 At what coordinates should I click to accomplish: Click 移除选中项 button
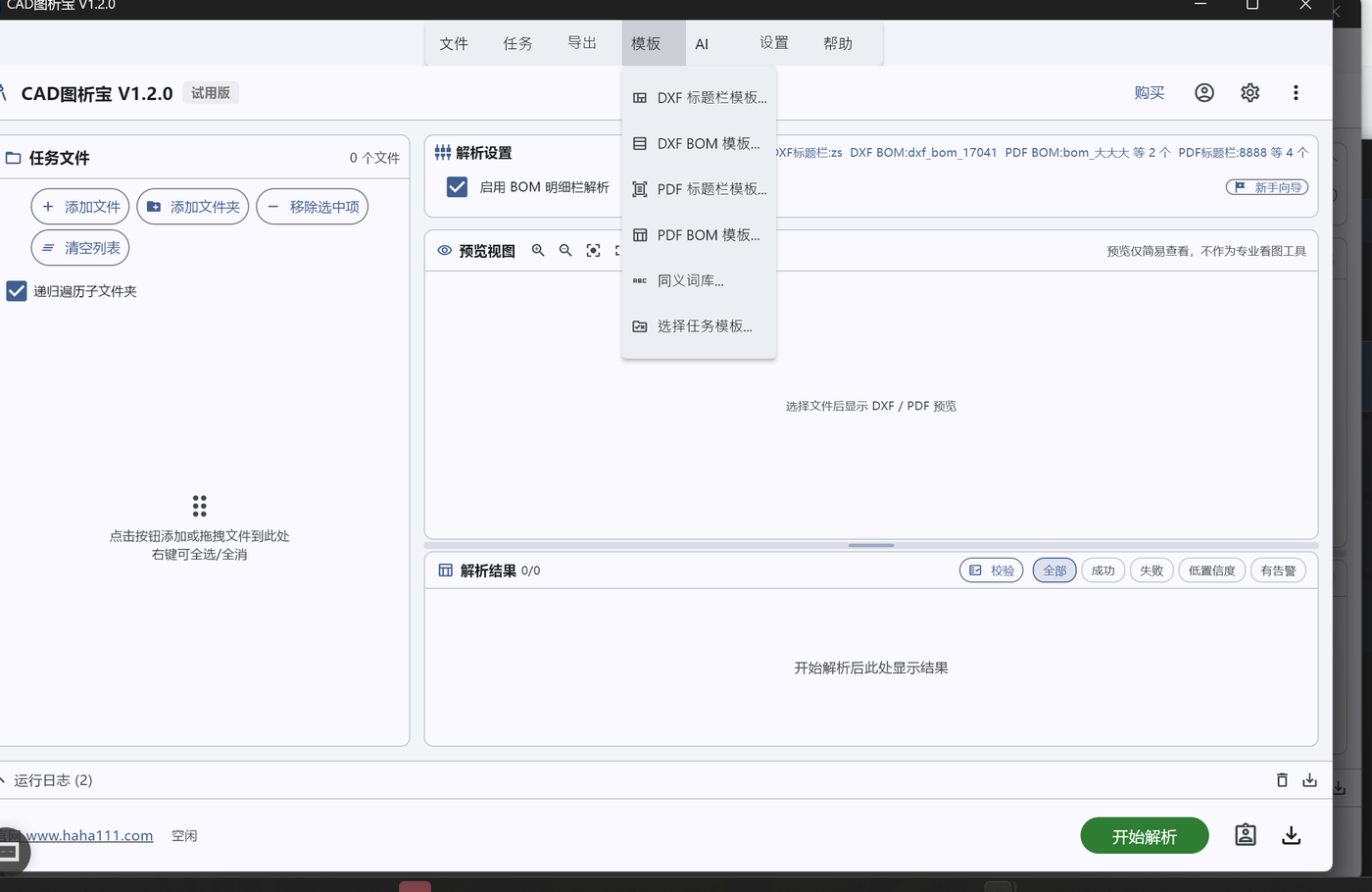[313, 207]
